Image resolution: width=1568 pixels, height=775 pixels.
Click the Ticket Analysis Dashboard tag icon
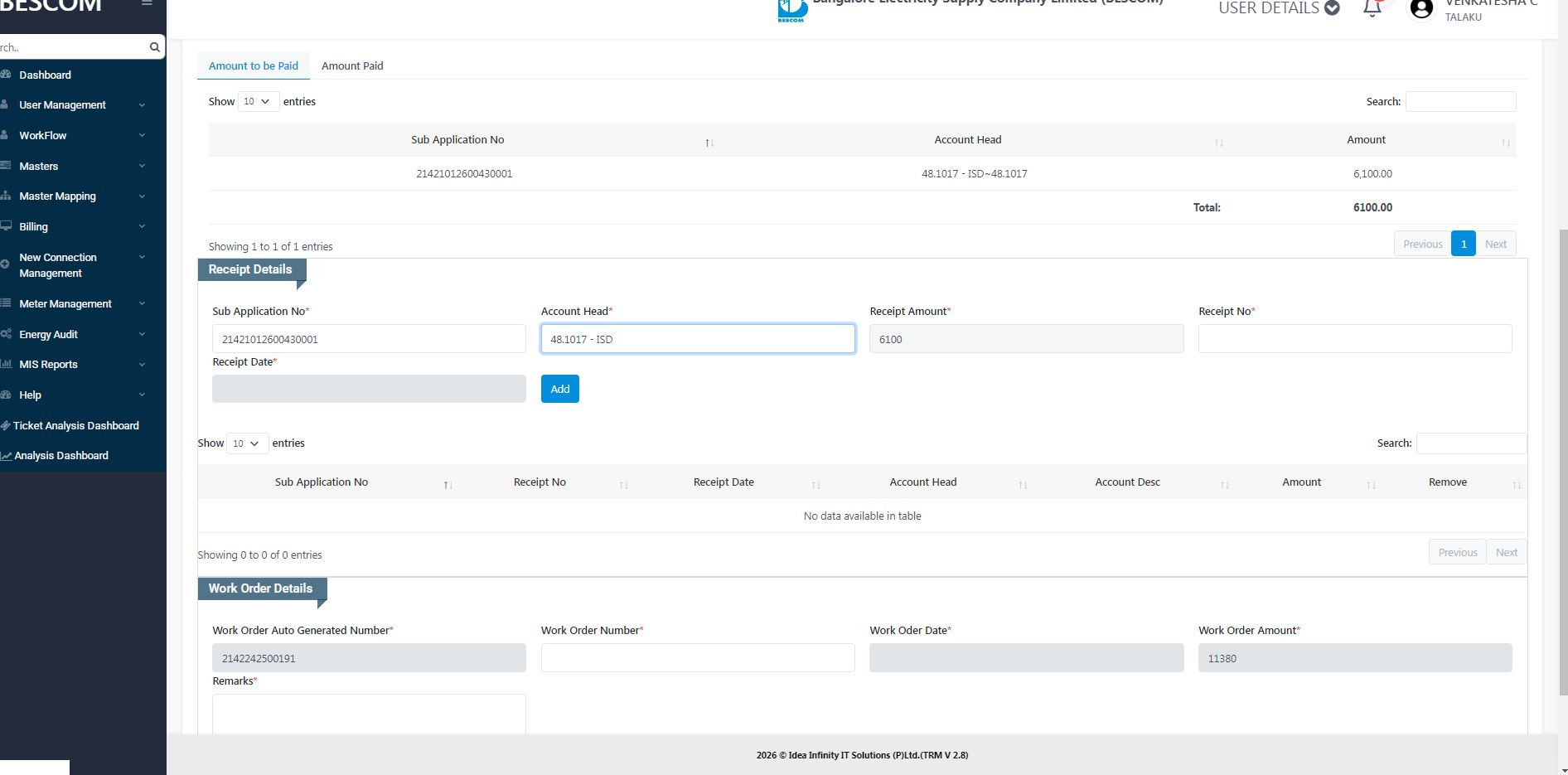pos(6,425)
